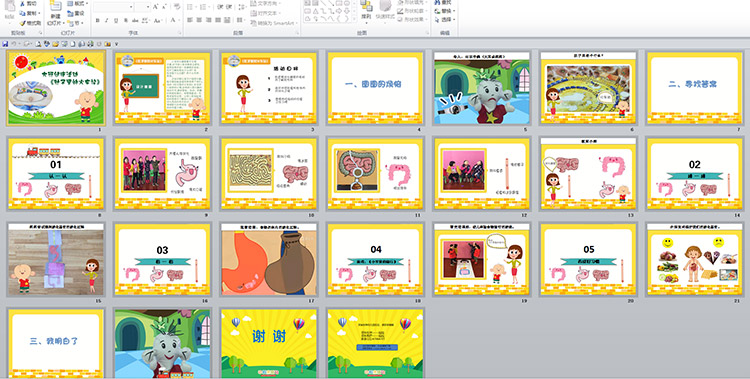Click Convert to SmartArt button

274,23
